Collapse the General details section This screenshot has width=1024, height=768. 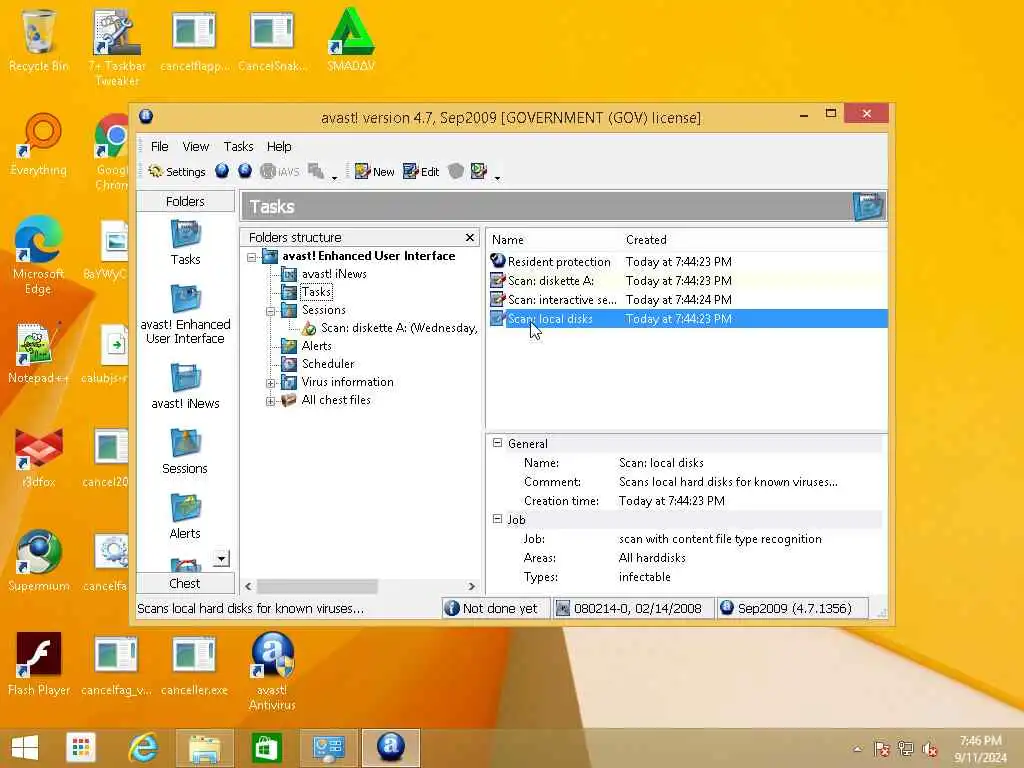pyautogui.click(x=498, y=443)
